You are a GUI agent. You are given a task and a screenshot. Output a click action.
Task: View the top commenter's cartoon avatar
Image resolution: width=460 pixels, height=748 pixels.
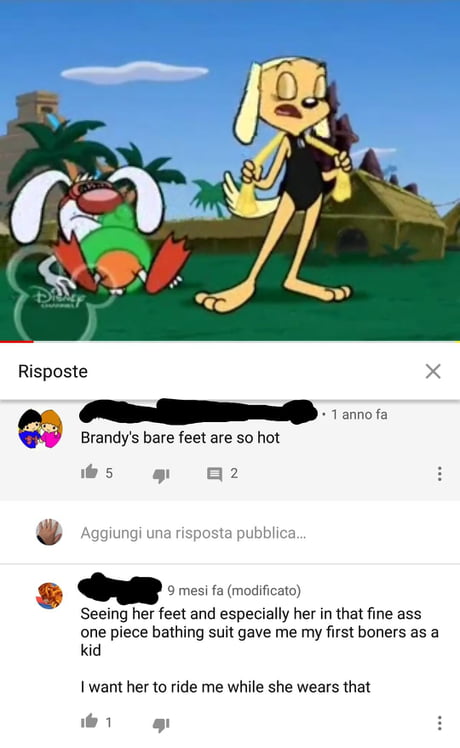pyautogui.click(x=41, y=428)
